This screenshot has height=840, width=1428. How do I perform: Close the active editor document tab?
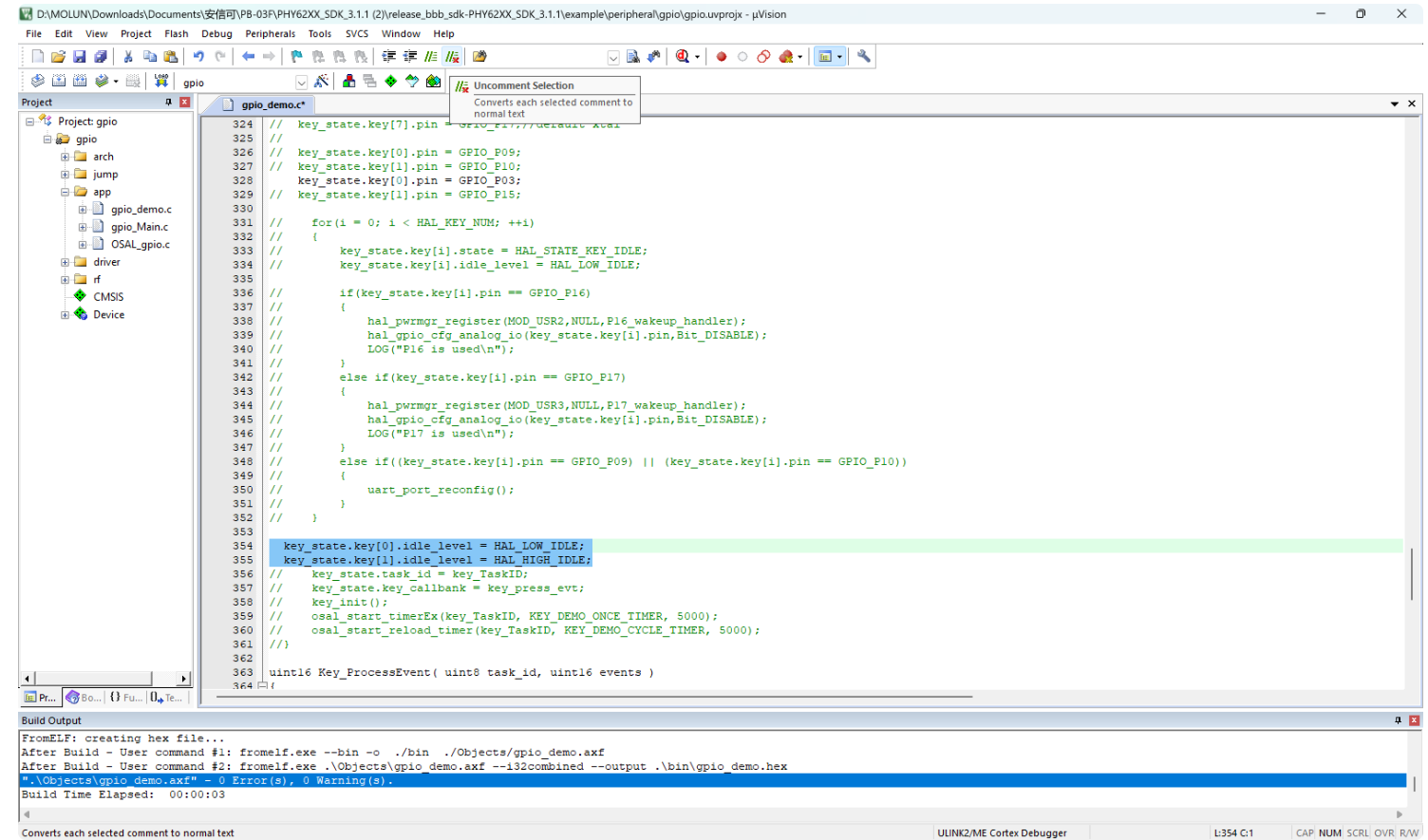(x=1412, y=103)
